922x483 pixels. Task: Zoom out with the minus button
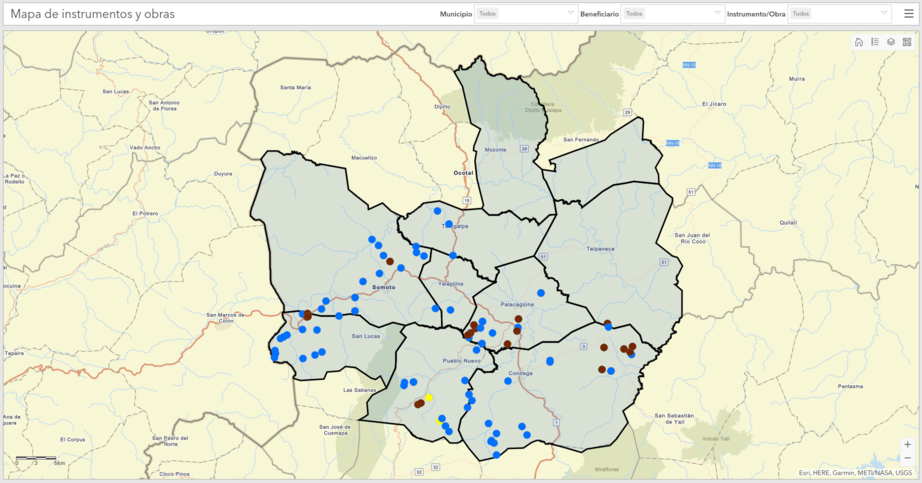click(x=907, y=459)
